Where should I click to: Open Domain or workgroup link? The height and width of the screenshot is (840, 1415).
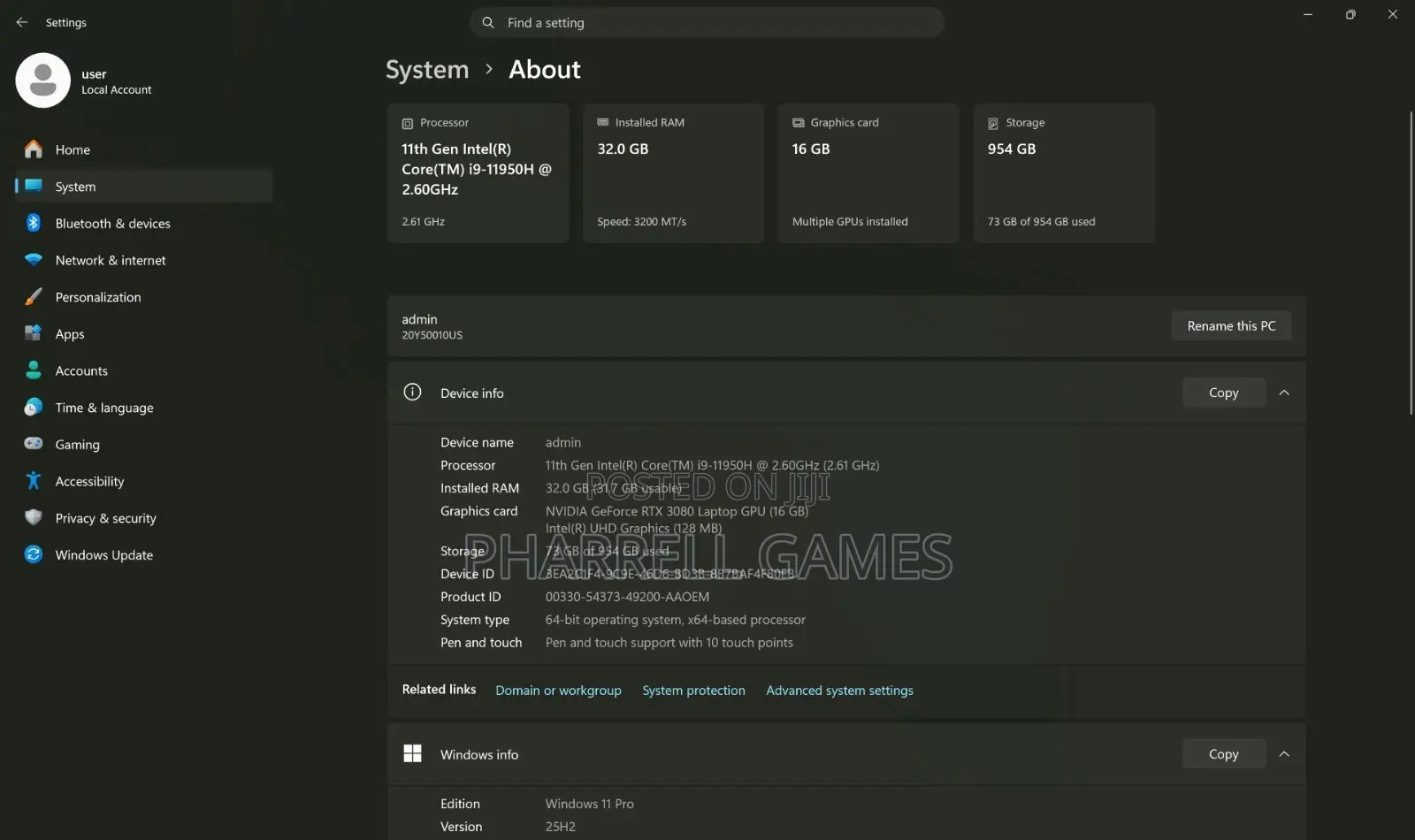coord(558,691)
